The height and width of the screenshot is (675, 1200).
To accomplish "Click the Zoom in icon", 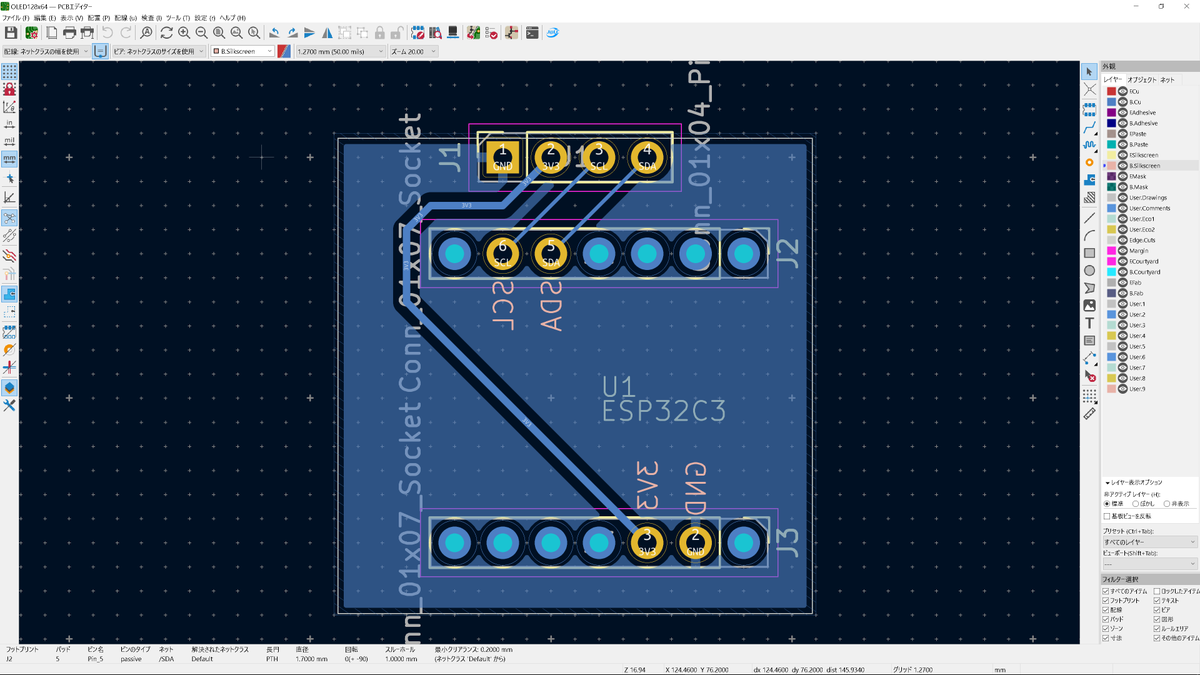I will [184, 33].
